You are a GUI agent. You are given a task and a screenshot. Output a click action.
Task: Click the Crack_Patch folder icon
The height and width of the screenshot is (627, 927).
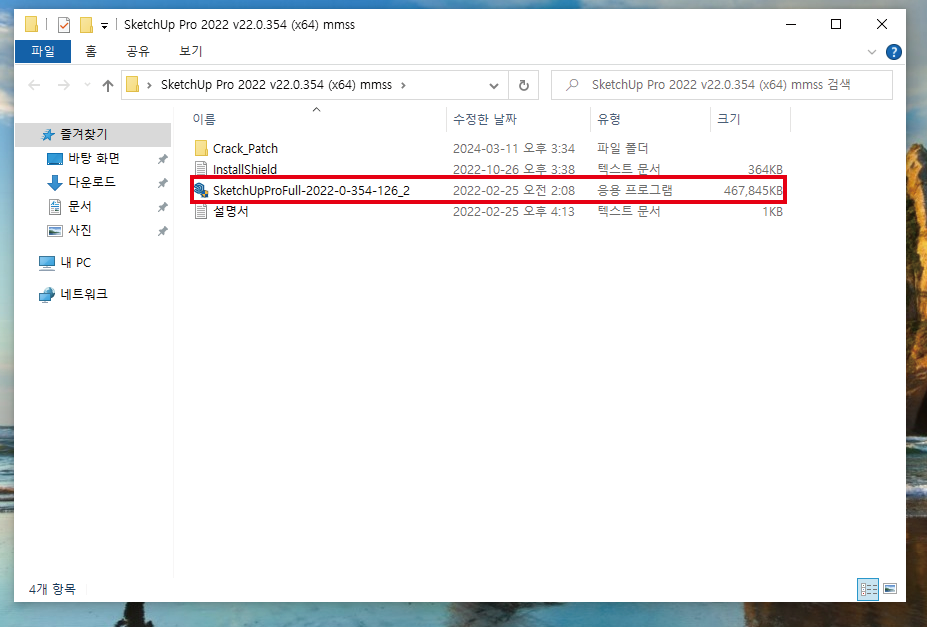click(201, 148)
